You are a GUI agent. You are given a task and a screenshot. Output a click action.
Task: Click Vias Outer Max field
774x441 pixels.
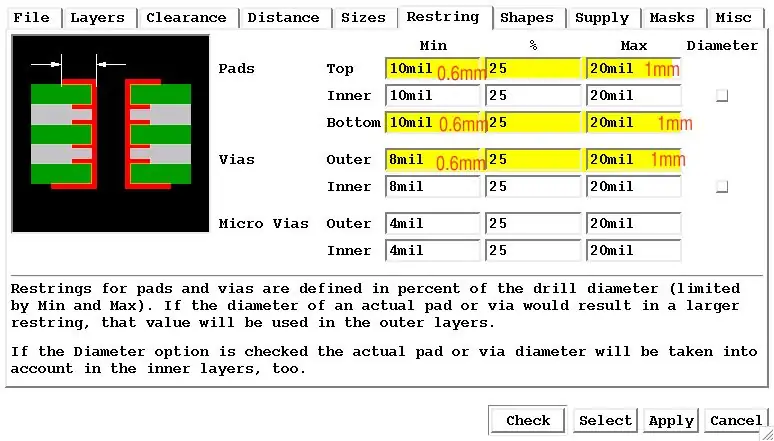click(x=634, y=160)
